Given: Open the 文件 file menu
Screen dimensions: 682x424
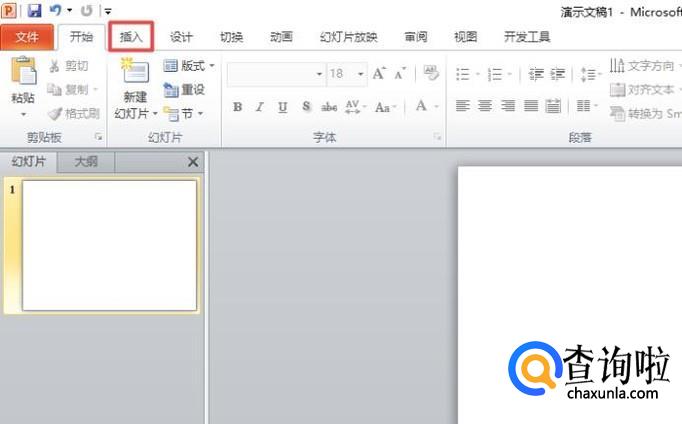Looking at the screenshot, I should (x=27, y=37).
